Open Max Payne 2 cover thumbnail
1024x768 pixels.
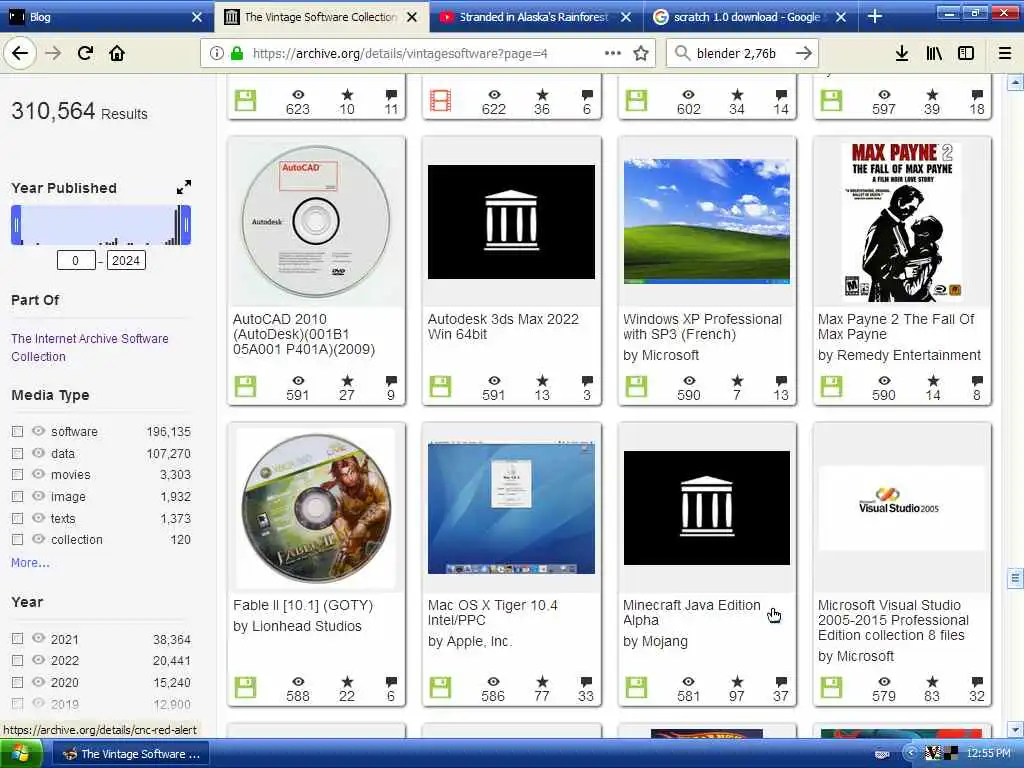[902, 221]
